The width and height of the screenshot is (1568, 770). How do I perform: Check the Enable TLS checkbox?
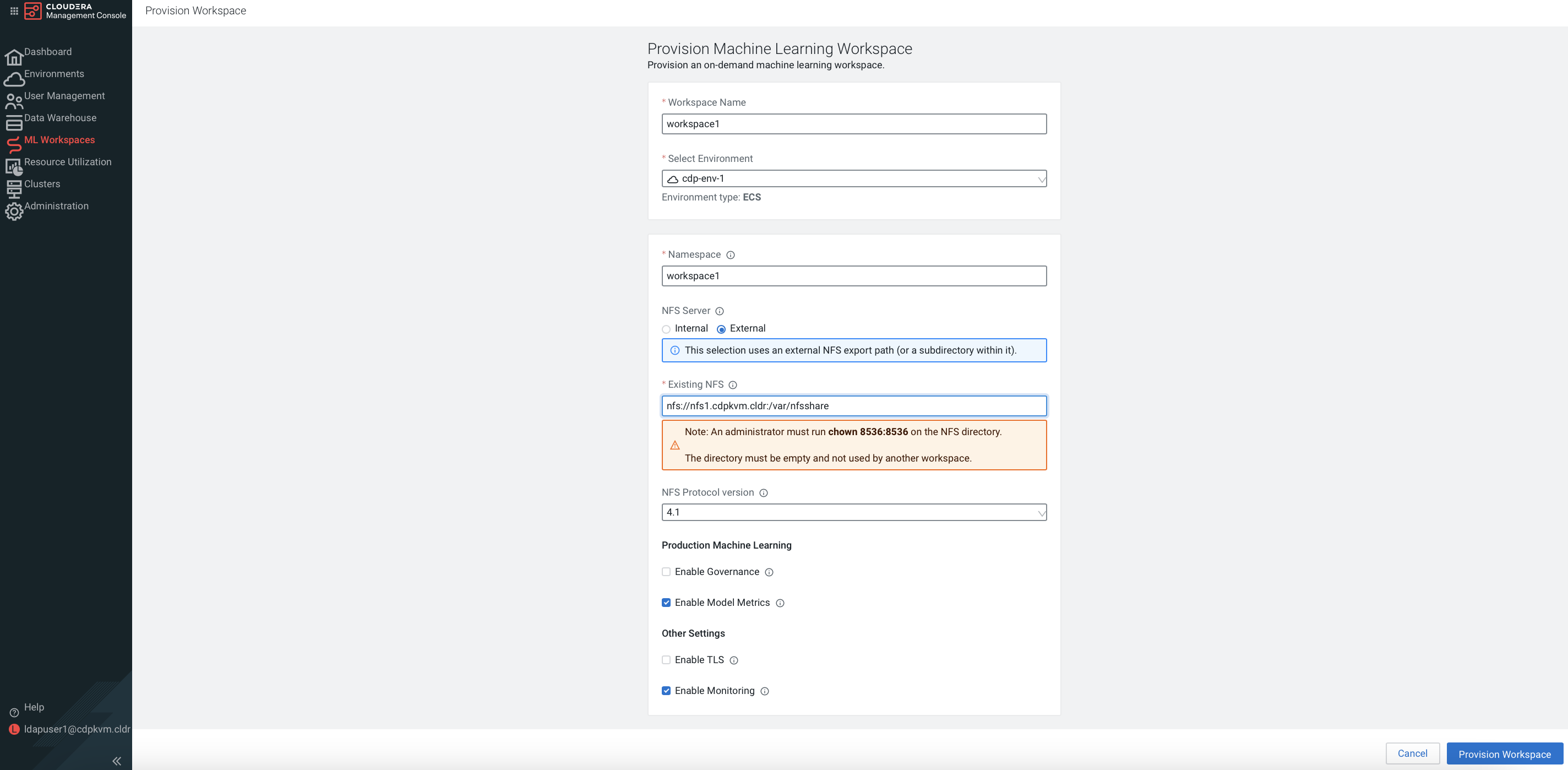(666, 660)
